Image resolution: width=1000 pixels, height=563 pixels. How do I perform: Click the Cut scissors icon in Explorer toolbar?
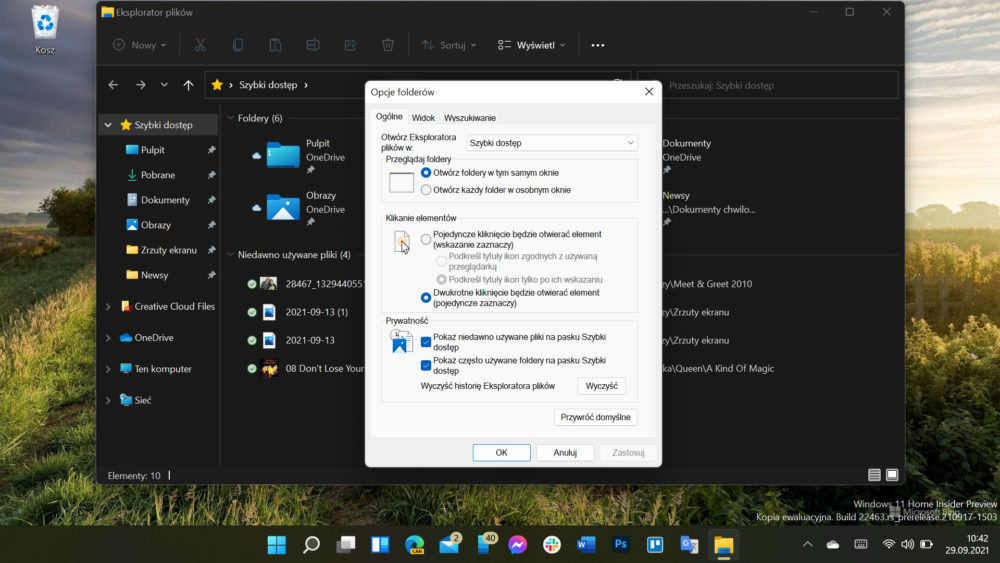200,45
